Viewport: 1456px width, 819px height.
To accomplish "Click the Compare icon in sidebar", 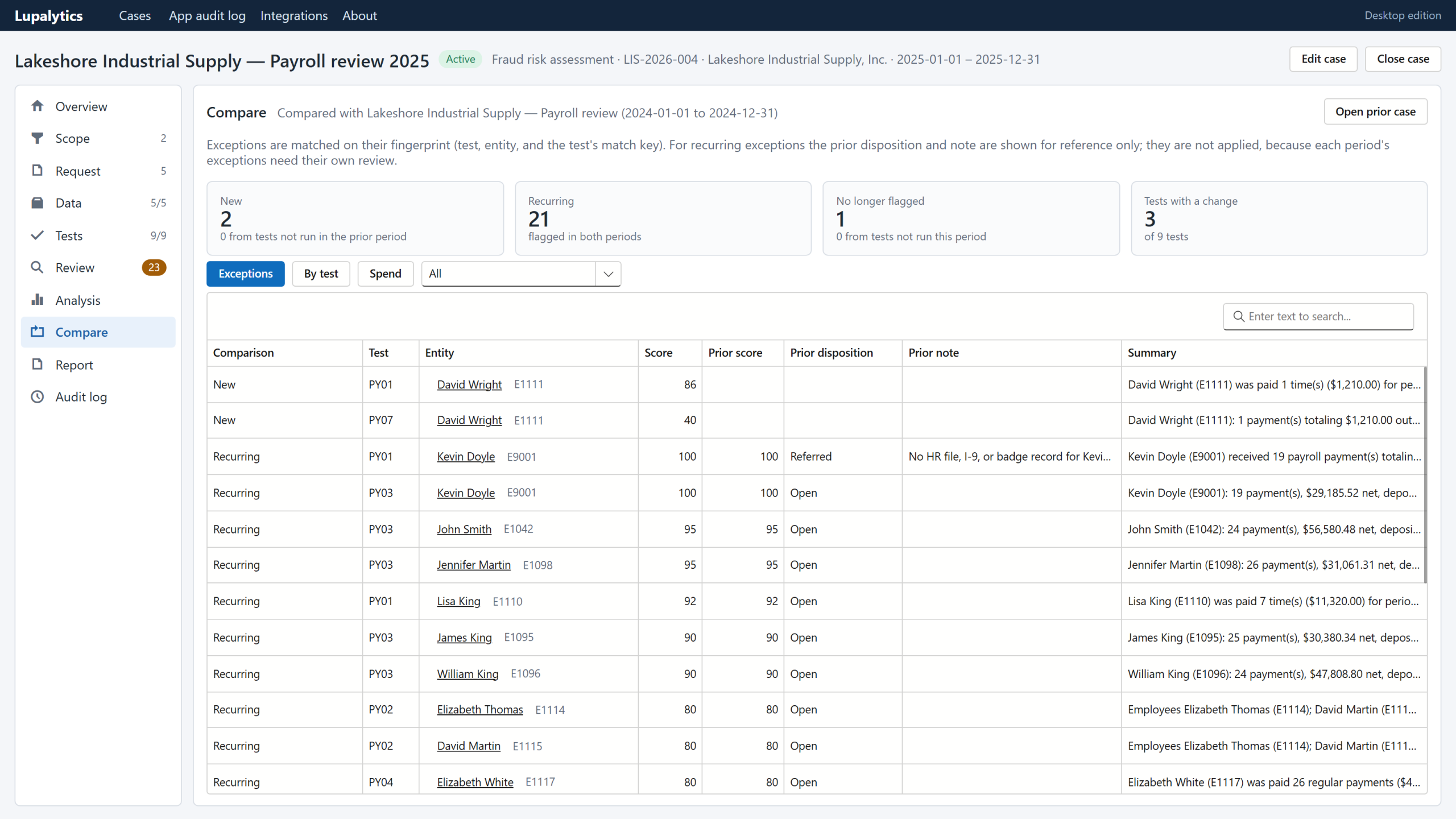I will pos(38,332).
